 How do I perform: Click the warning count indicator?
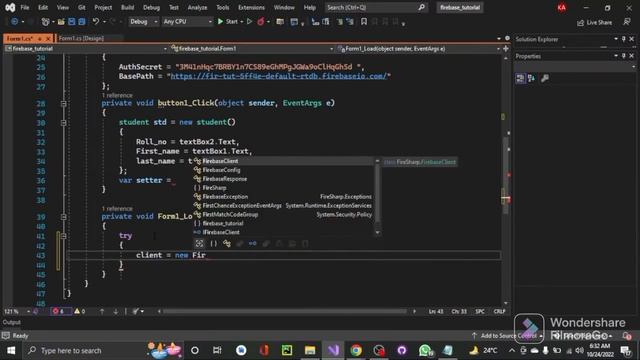pyautogui.click(x=80, y=311)
